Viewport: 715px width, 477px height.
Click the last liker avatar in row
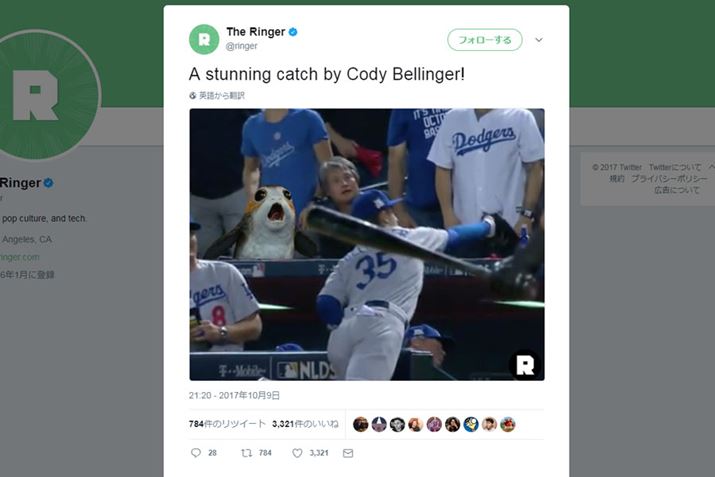pos(507,424)
